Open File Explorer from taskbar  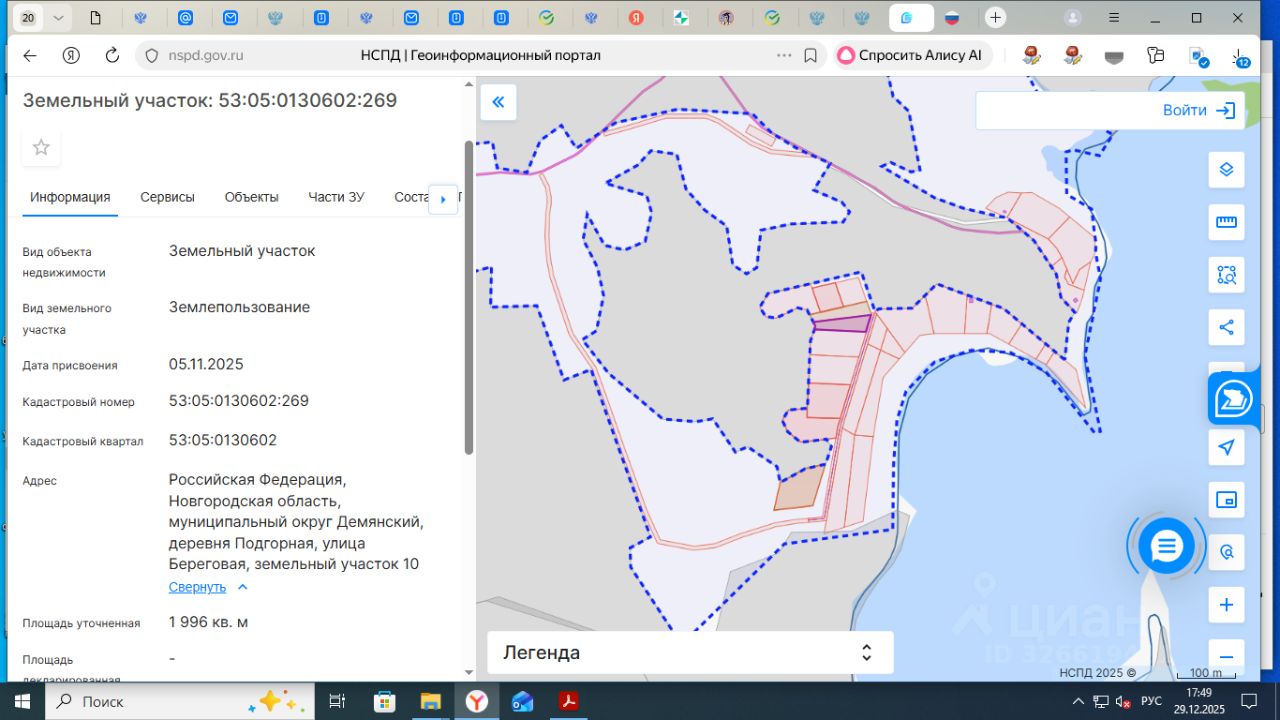pos(430,701)
